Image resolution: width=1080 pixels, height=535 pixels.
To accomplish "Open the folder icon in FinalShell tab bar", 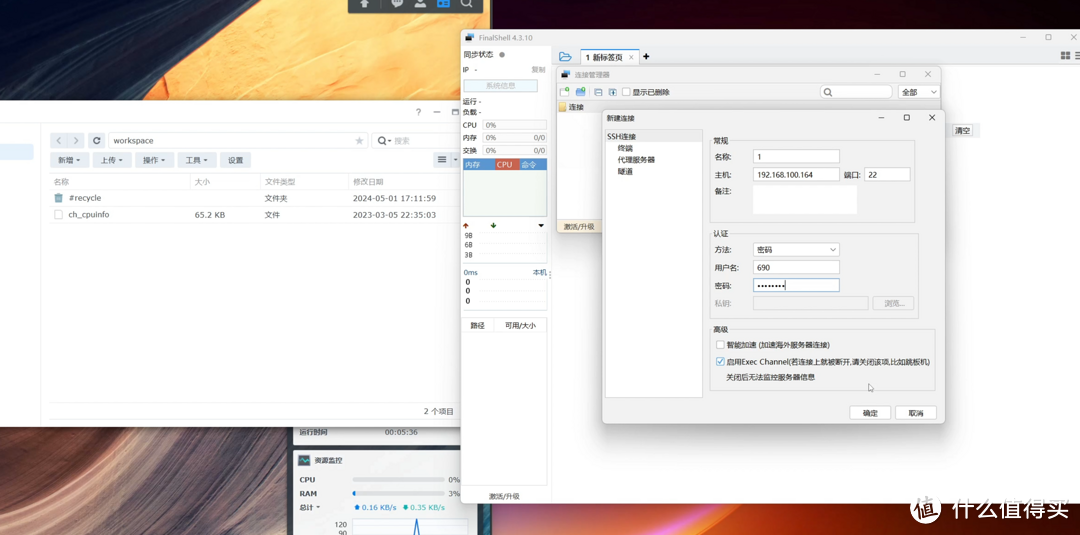I will pyautogui.click(x=565, y=57).
